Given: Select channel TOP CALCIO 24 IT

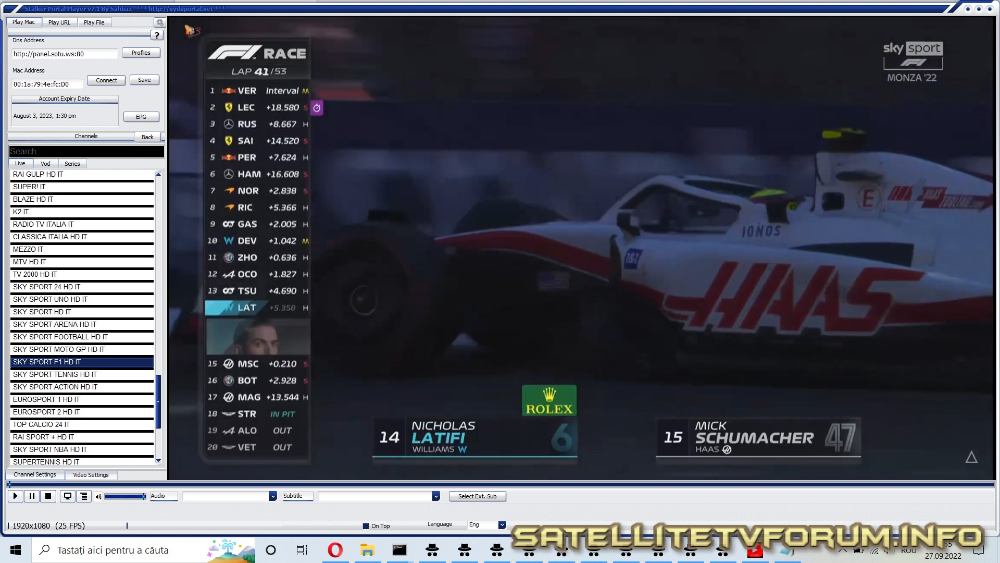Looking at the screenshot, I should click(82, 424).
